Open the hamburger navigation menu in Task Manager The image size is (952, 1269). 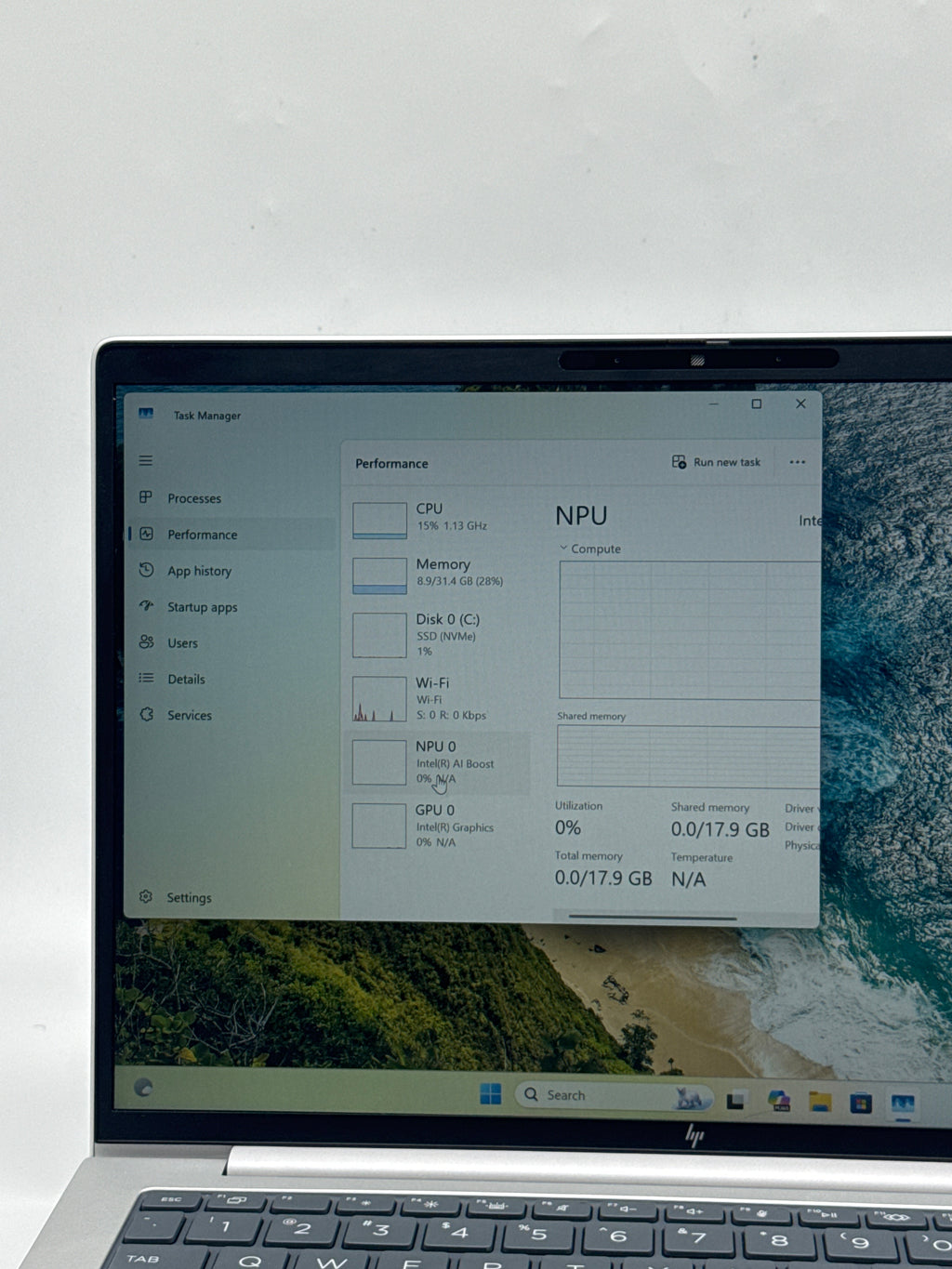pos(146,461)
